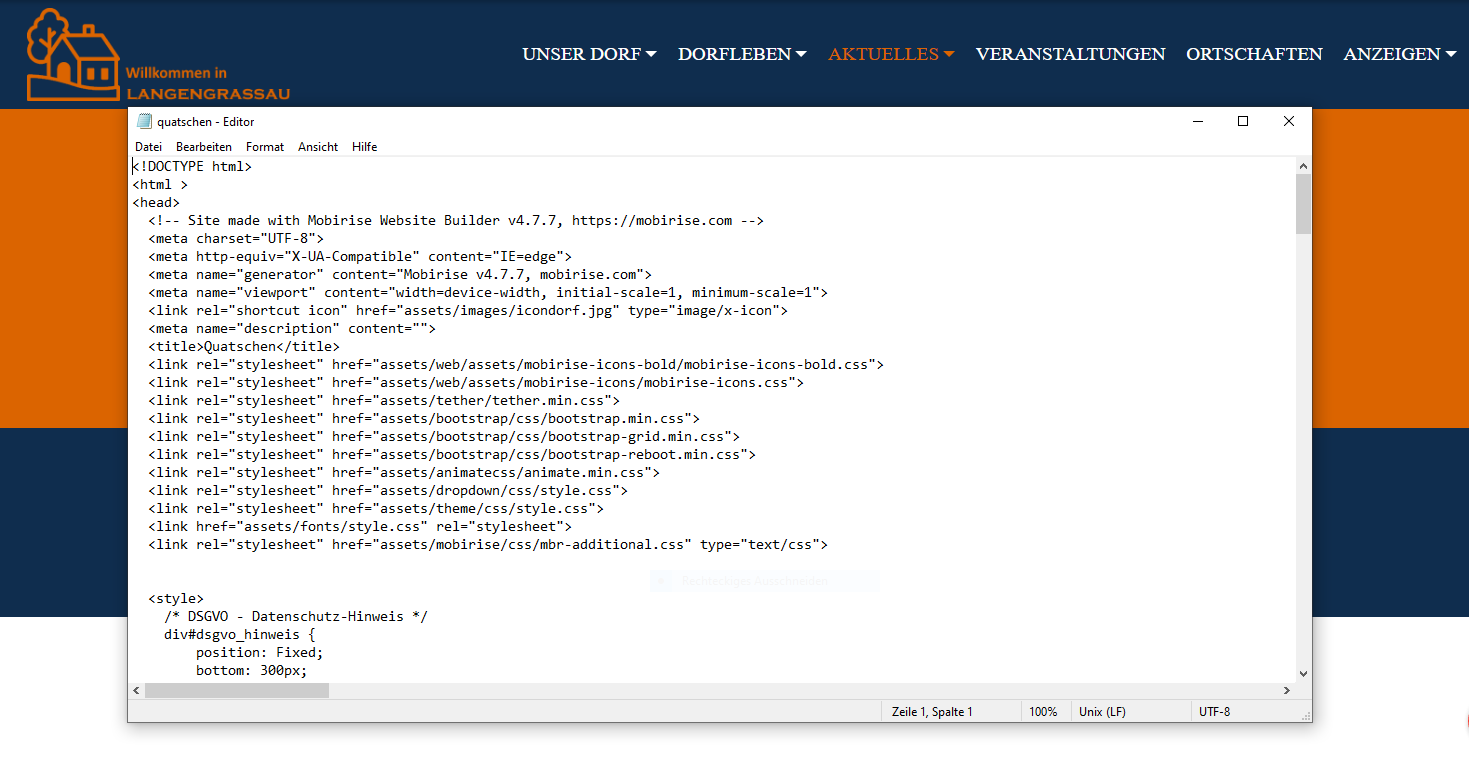Maximize the quatschen Editor window

pos(1243,121)
